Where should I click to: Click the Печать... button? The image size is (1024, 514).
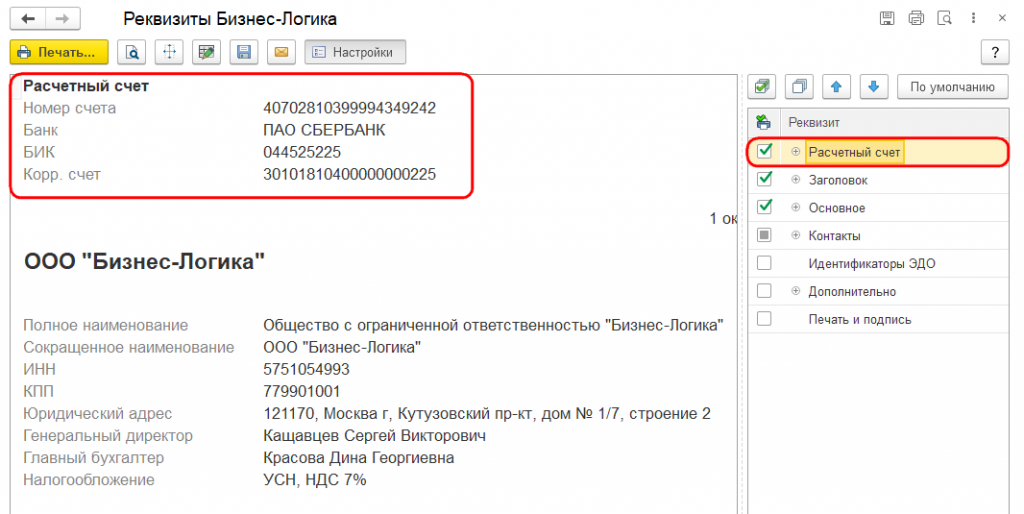click(x=59, y=52)
